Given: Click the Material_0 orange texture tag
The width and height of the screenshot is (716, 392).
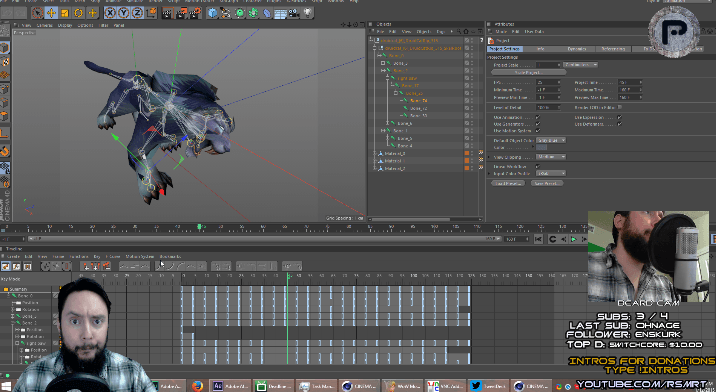Looking at the screenshot, I should (x=467, y=153).
